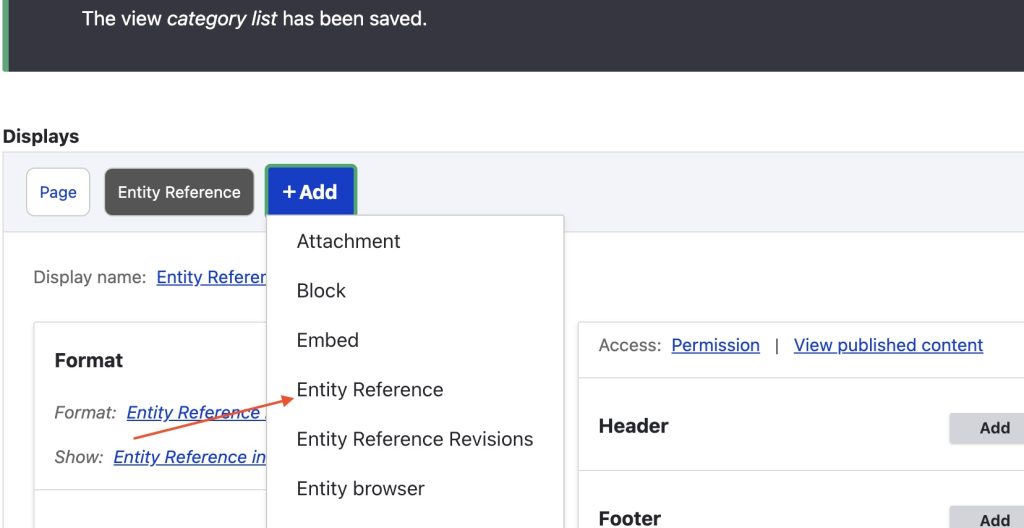This screenshot has height=528, width=1024.
Task: Click the plus Add display button
Action: coord(310,192)
